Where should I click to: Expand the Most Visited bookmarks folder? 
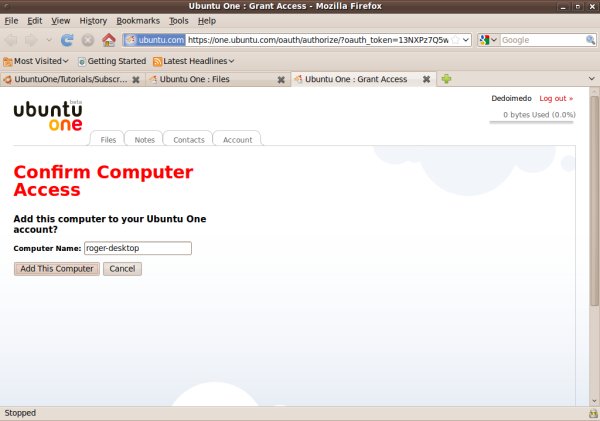click(36, 61)
